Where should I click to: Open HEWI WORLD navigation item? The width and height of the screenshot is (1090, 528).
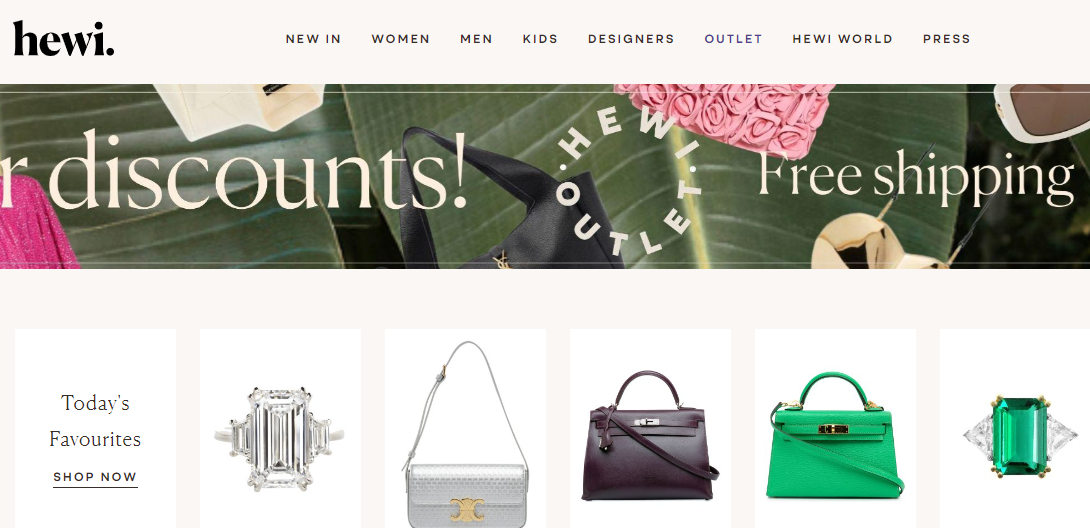coord(843,39)
